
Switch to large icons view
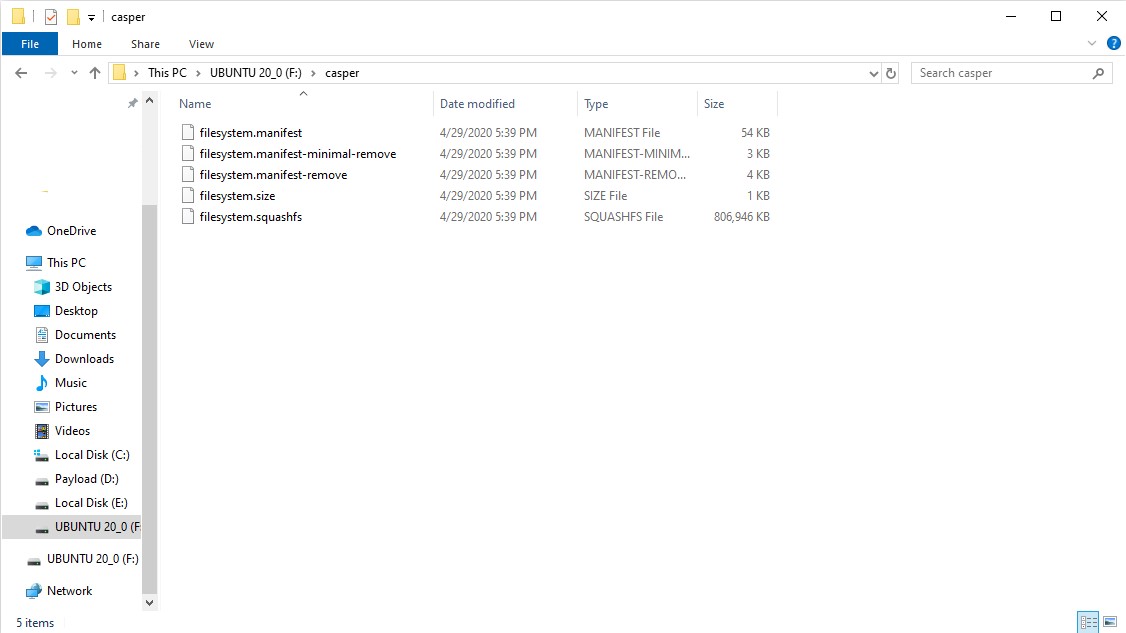pos(1109,622)
